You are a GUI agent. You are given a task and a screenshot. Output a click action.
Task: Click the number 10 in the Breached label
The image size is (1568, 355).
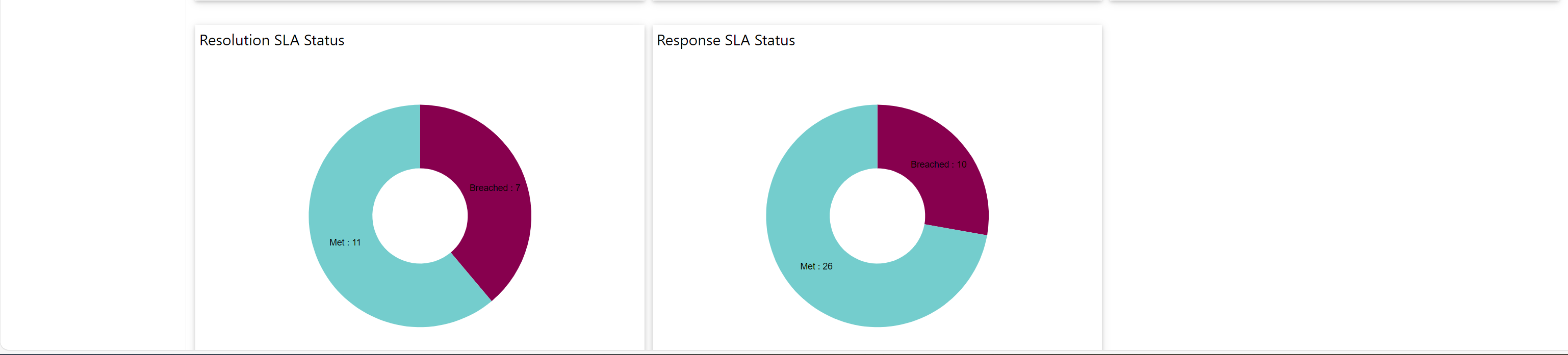tap(961, 164)
